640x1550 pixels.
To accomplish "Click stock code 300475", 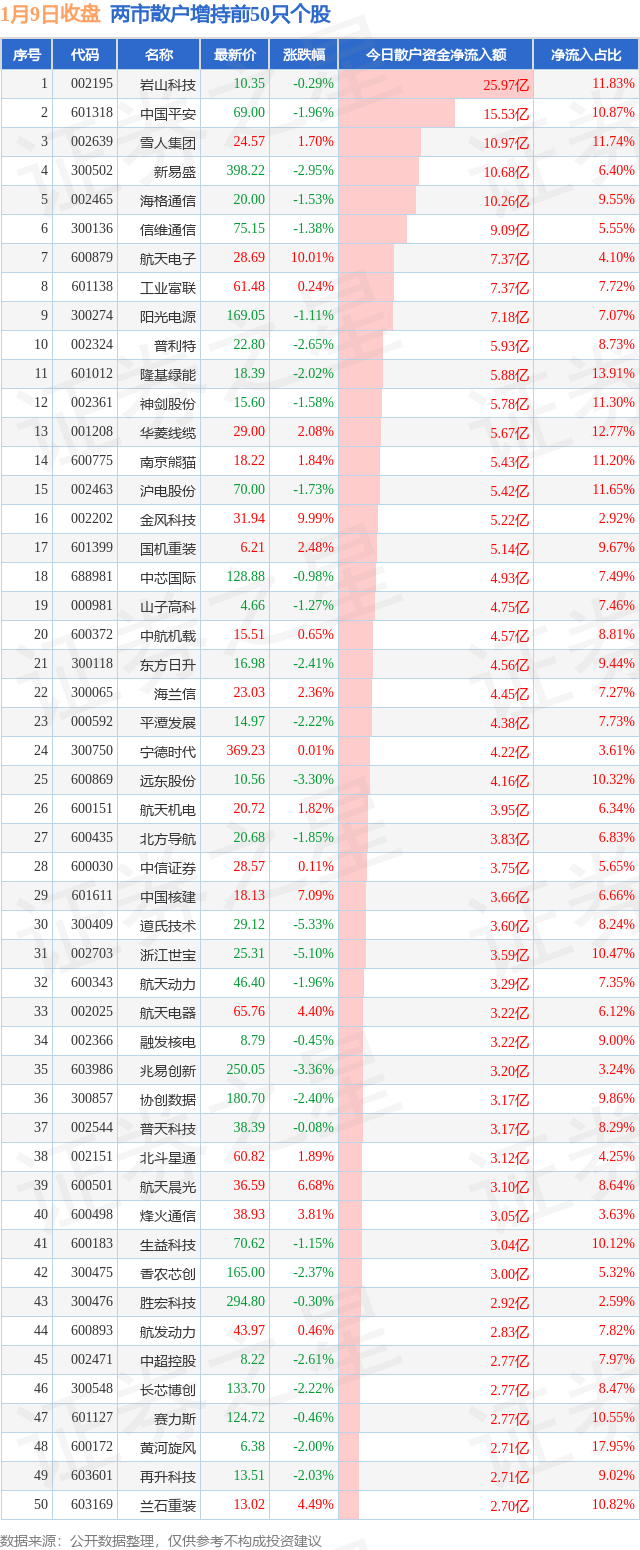I will (x=93, y=1273).
